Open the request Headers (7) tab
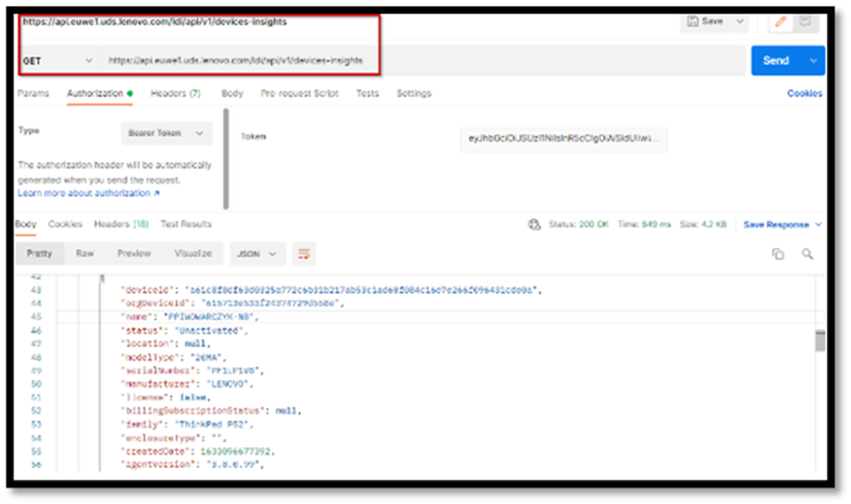Viewport: 851px width, 504px height. point(176,93)
